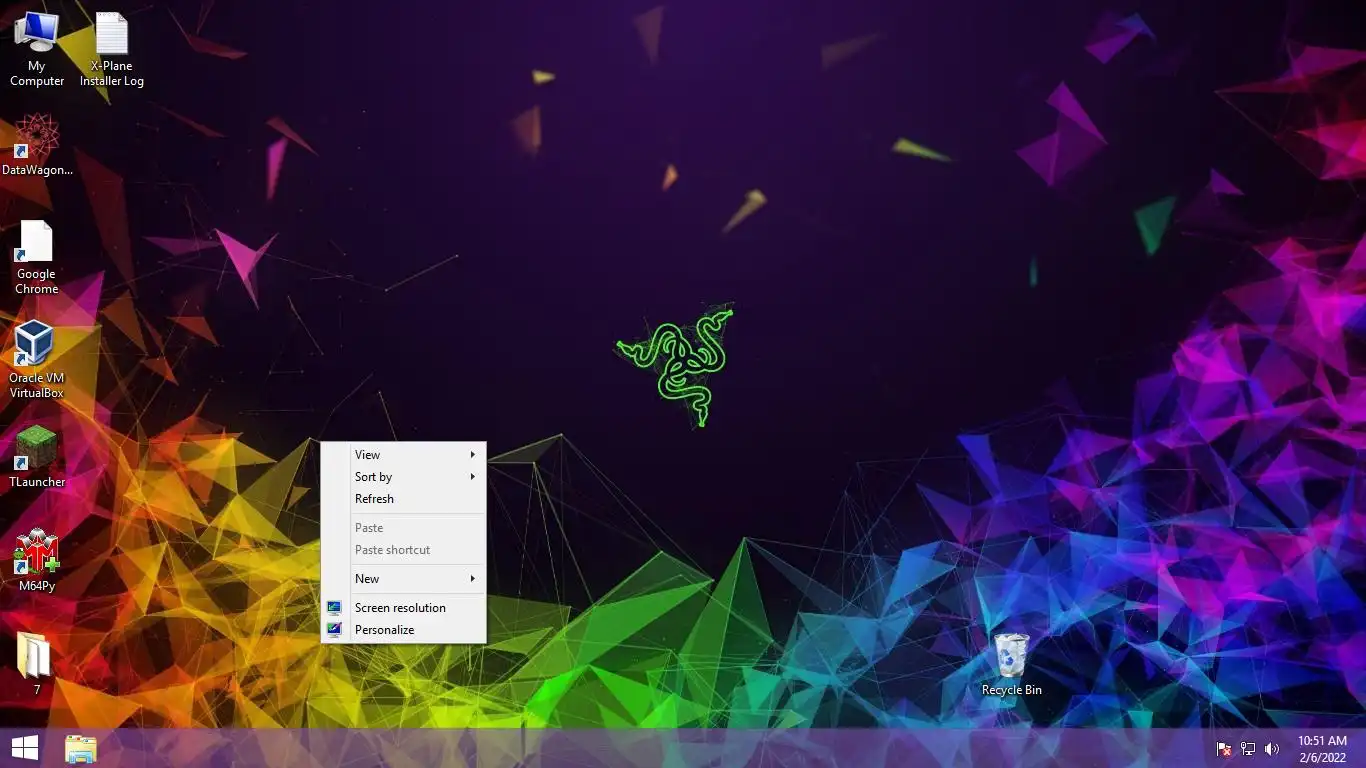Select the M64Py shortcut icon

click(x=37, y=561)
